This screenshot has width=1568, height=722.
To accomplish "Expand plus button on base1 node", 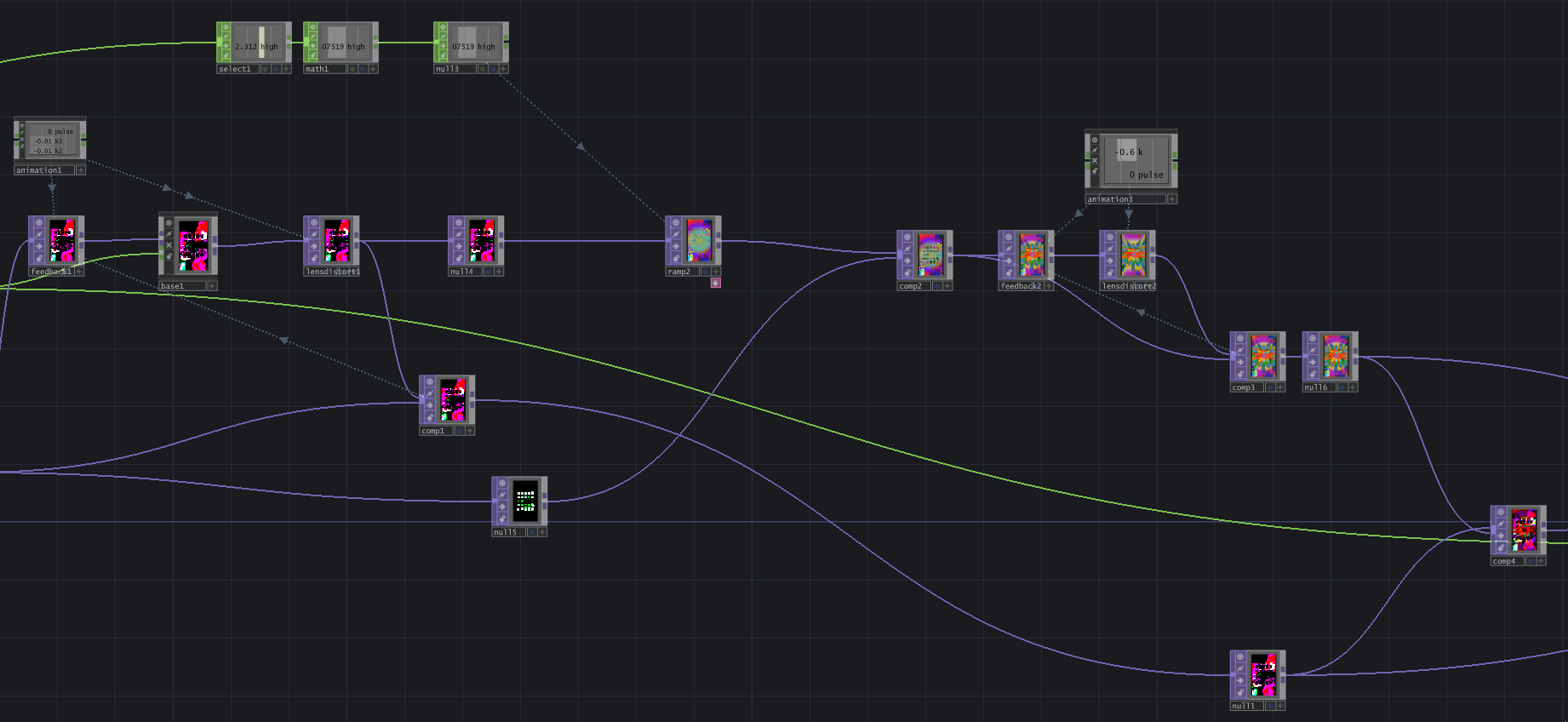I will point(212,286).
